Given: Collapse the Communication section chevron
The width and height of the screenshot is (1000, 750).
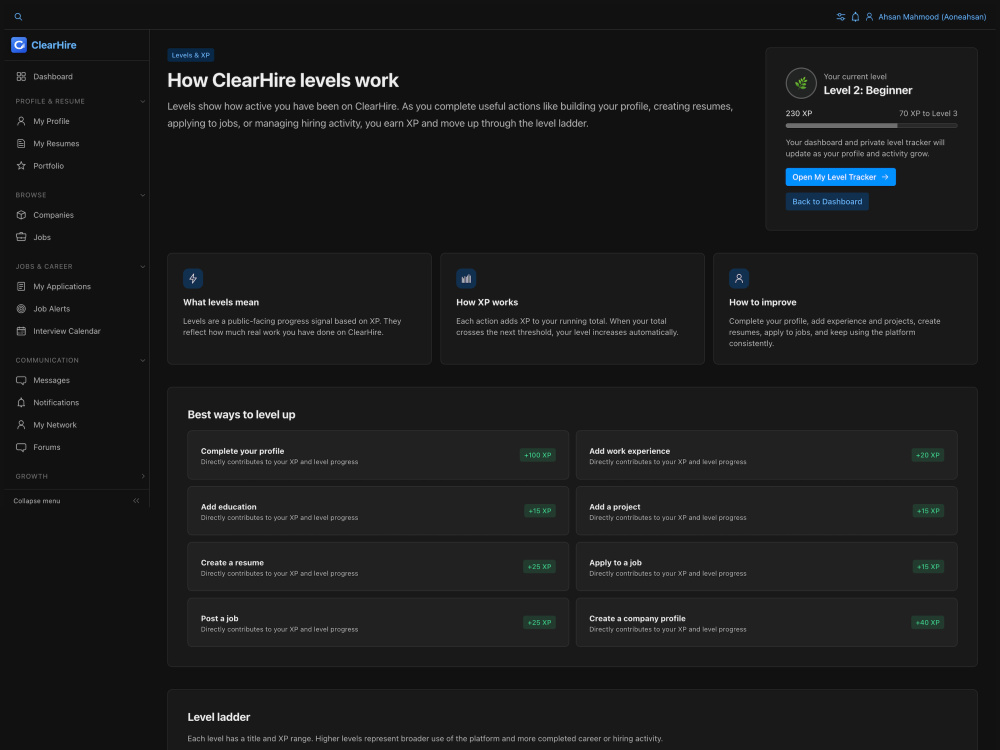Looking at the screenshot, I should (x=142, y=360).
